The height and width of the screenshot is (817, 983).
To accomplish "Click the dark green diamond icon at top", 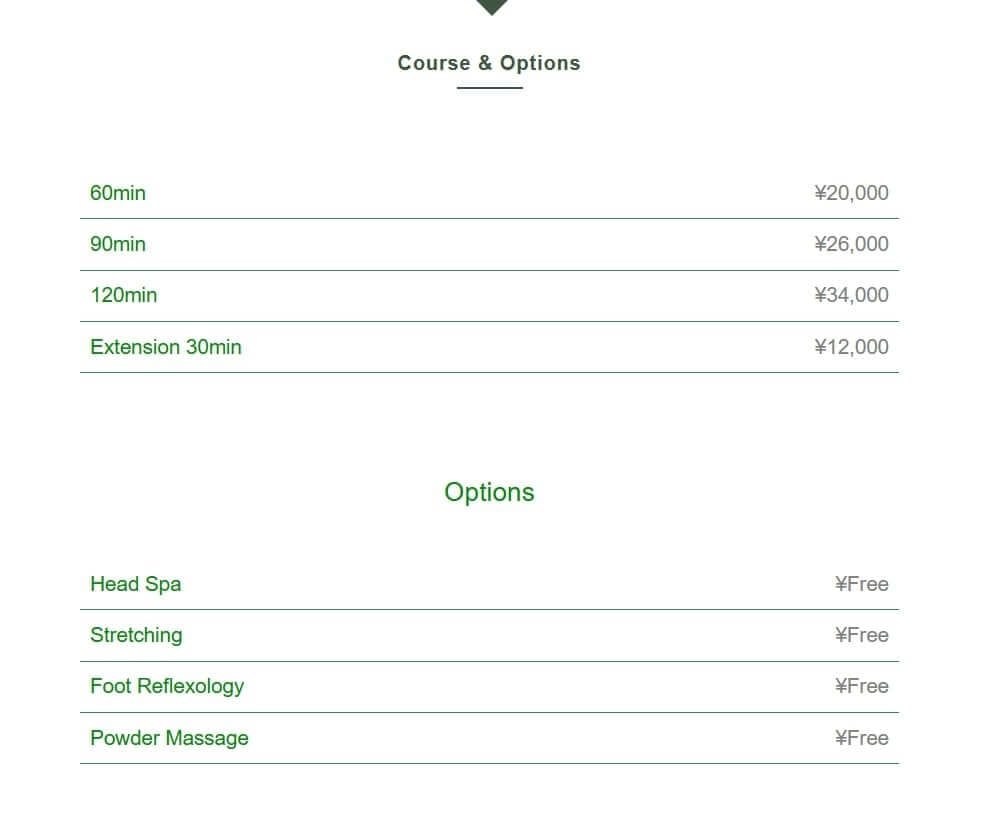I will click(491, 5).
